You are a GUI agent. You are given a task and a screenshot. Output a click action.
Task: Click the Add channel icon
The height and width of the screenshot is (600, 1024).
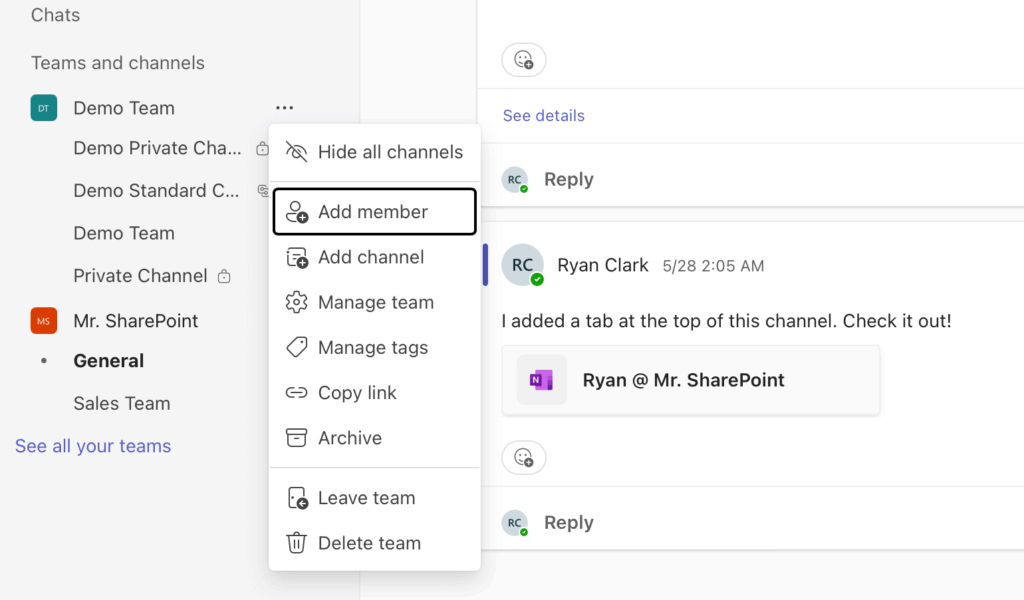pos(296,257)
